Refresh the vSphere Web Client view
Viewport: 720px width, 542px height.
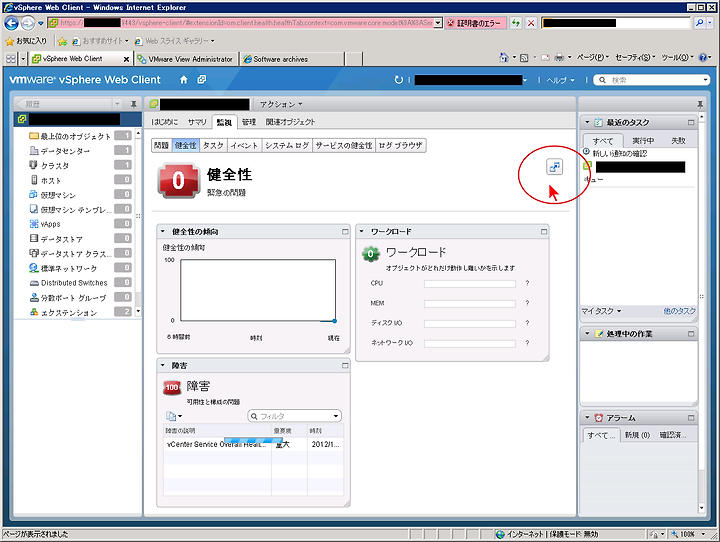[x=399, y=80]
